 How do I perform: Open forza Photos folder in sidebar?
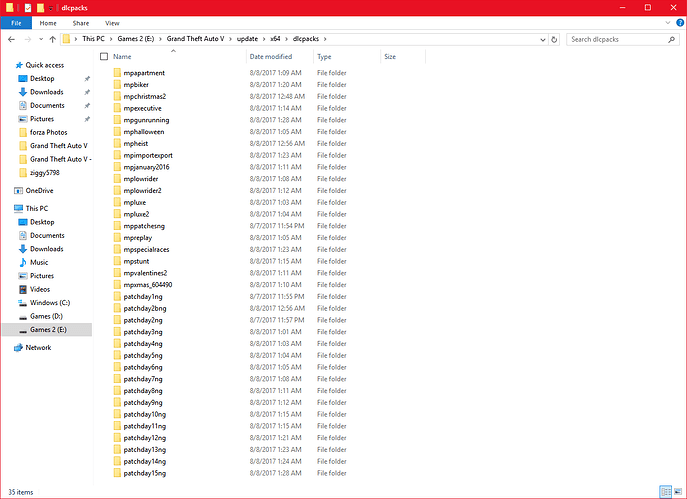point(49,132)
